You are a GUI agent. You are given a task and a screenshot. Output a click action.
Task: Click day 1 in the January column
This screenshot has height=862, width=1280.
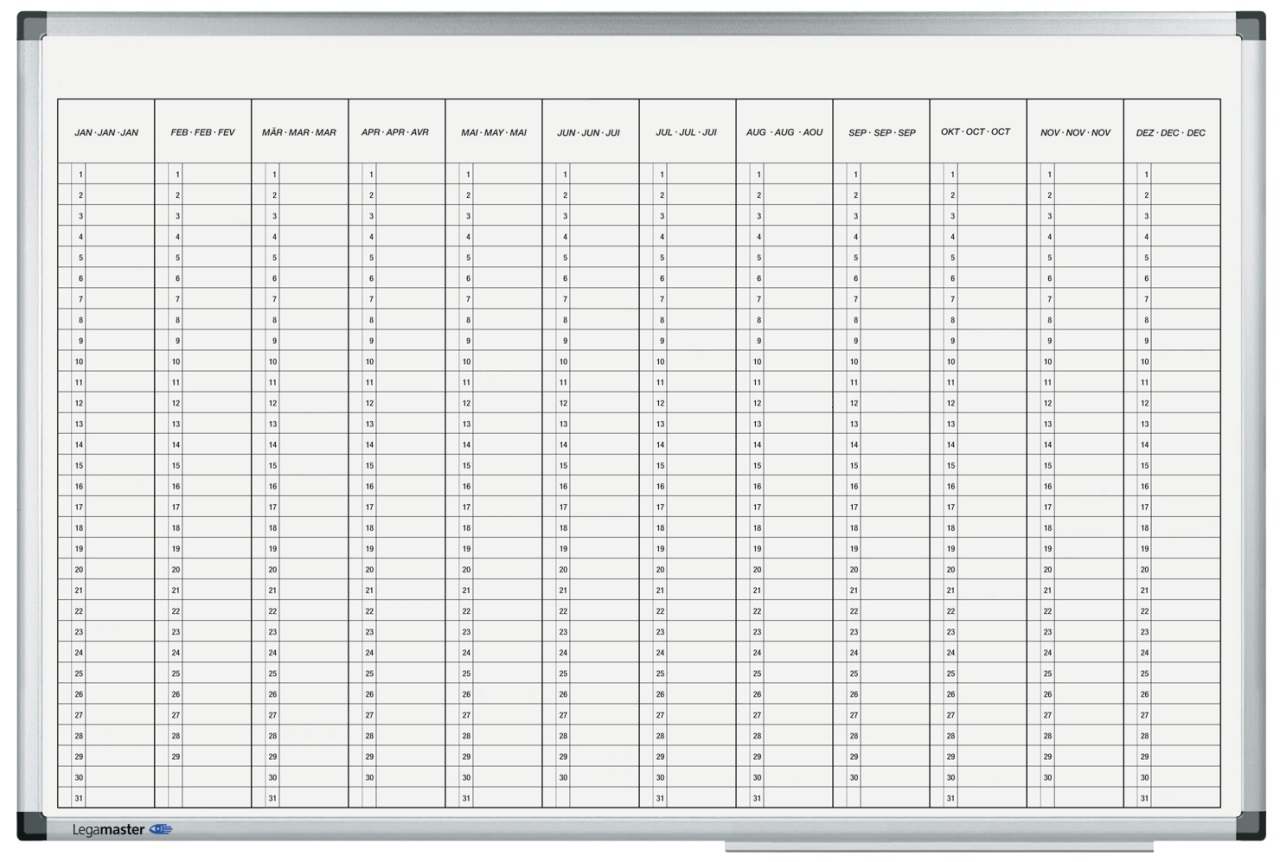80,174
